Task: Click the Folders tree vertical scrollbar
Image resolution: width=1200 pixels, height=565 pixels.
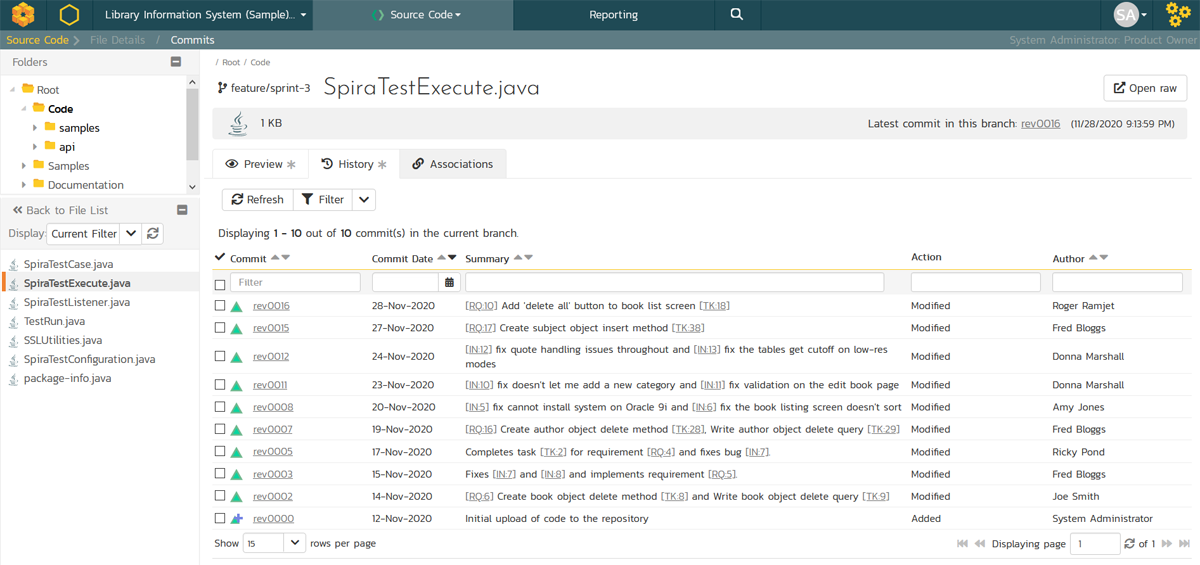Action: (192, 125)
